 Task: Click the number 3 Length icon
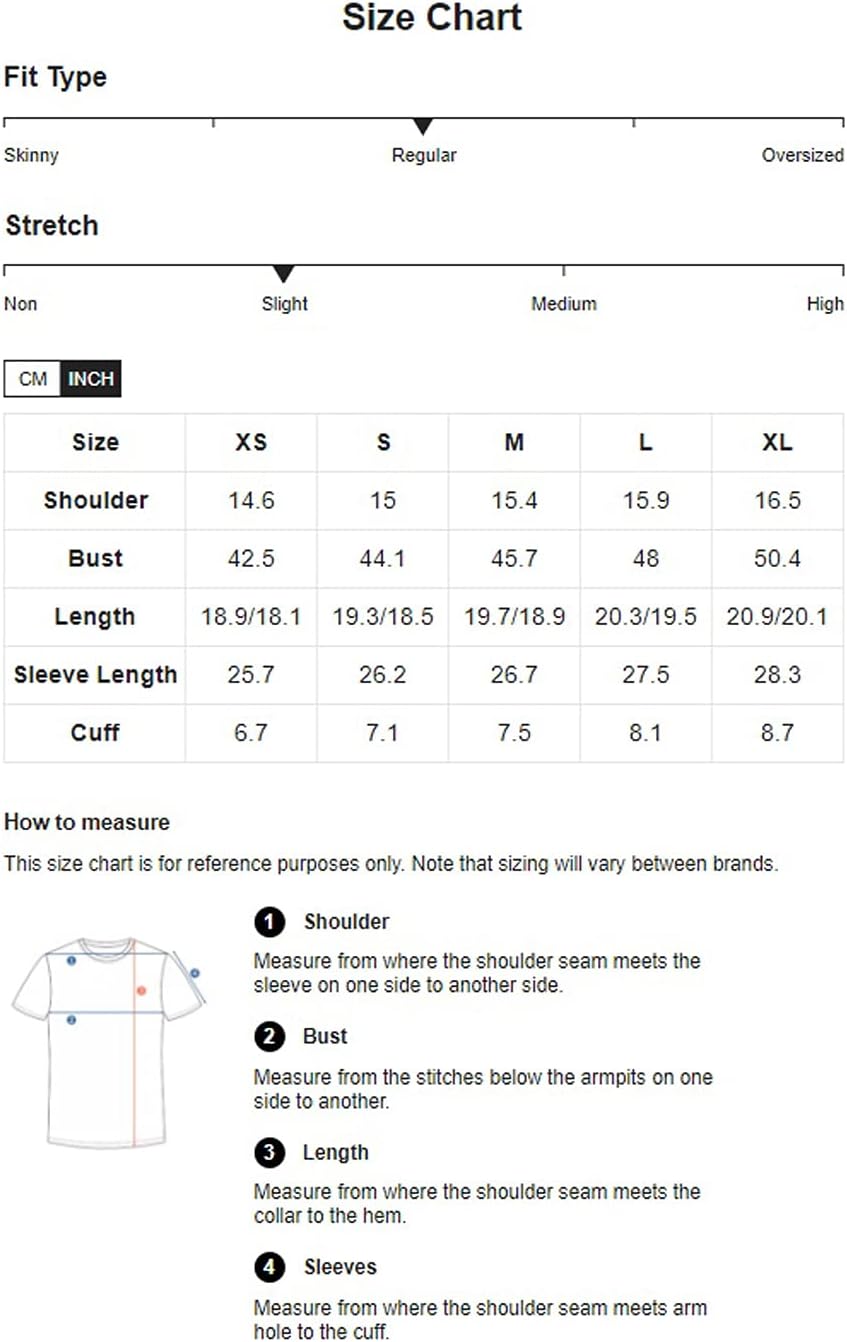tap(269, 1153)
